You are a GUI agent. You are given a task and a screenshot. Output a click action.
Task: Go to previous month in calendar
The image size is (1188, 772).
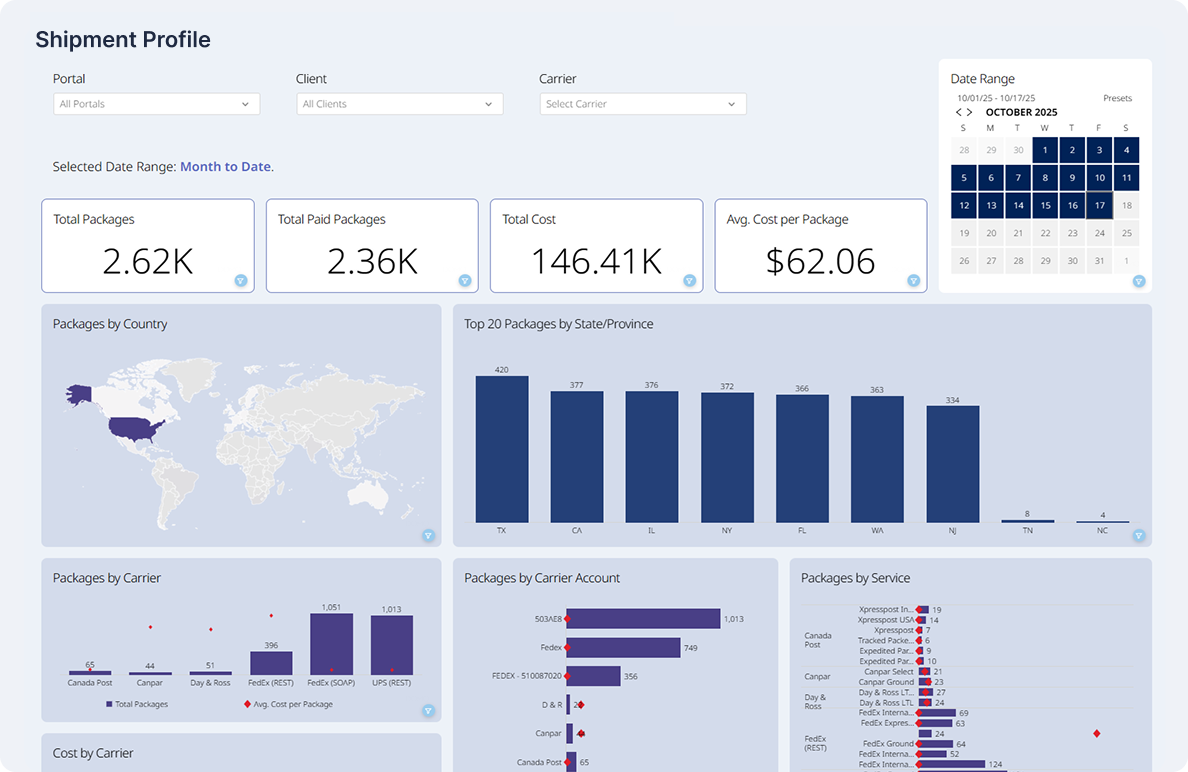(959, 113)
